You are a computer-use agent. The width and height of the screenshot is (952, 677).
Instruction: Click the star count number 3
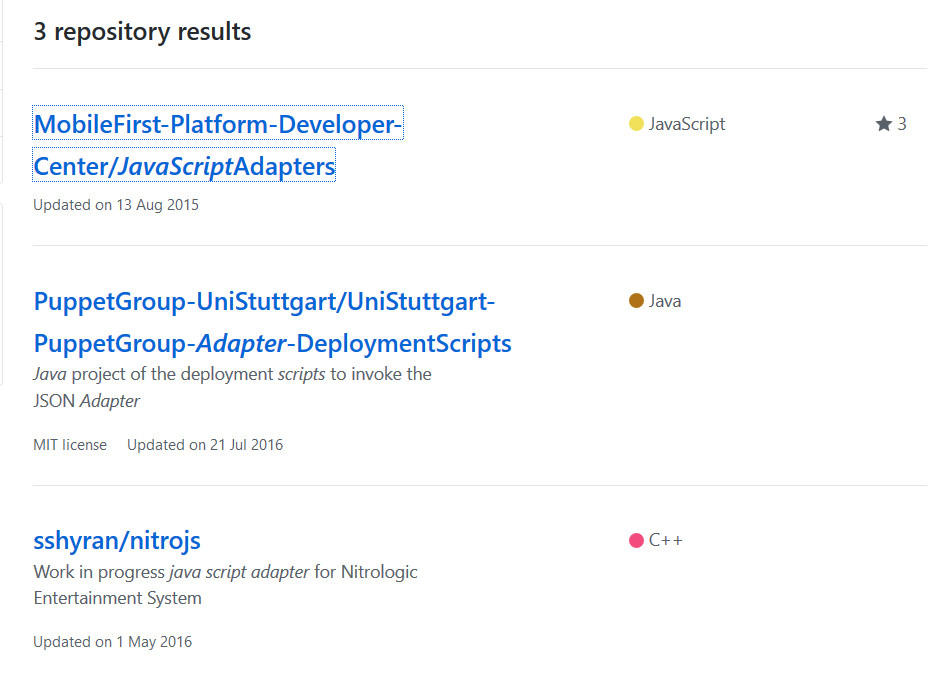(x=902, y=124)
